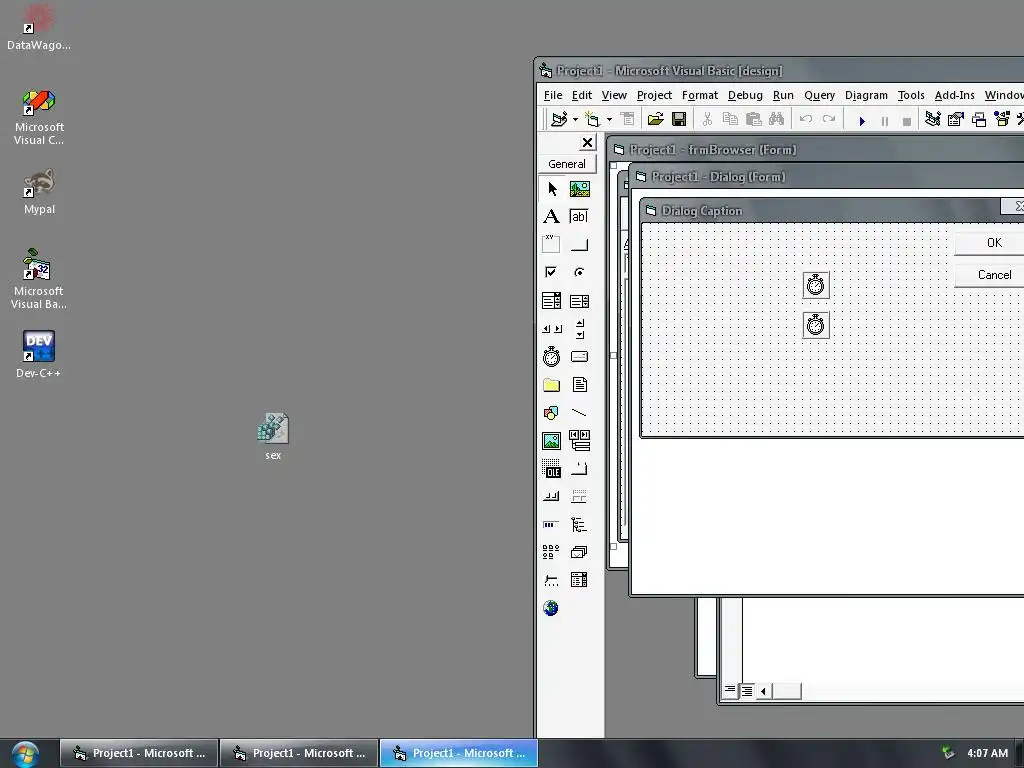
Task: Select the HScrollBar control tool
Action: point(552,328)
